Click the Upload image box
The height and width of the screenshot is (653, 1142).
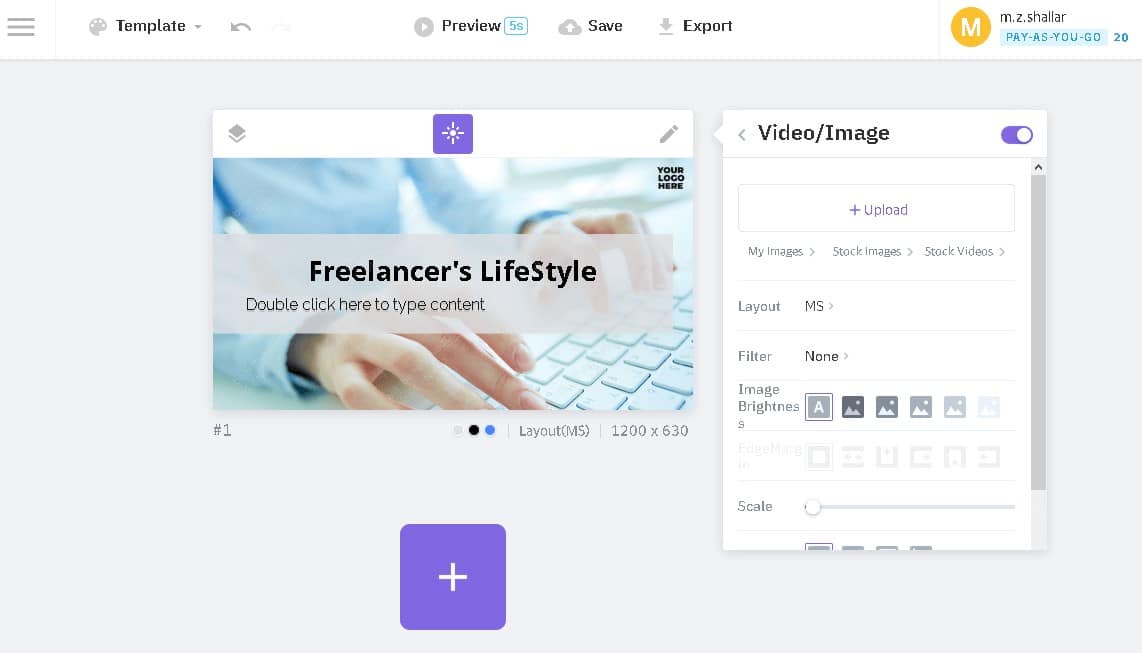coord(876,209)
